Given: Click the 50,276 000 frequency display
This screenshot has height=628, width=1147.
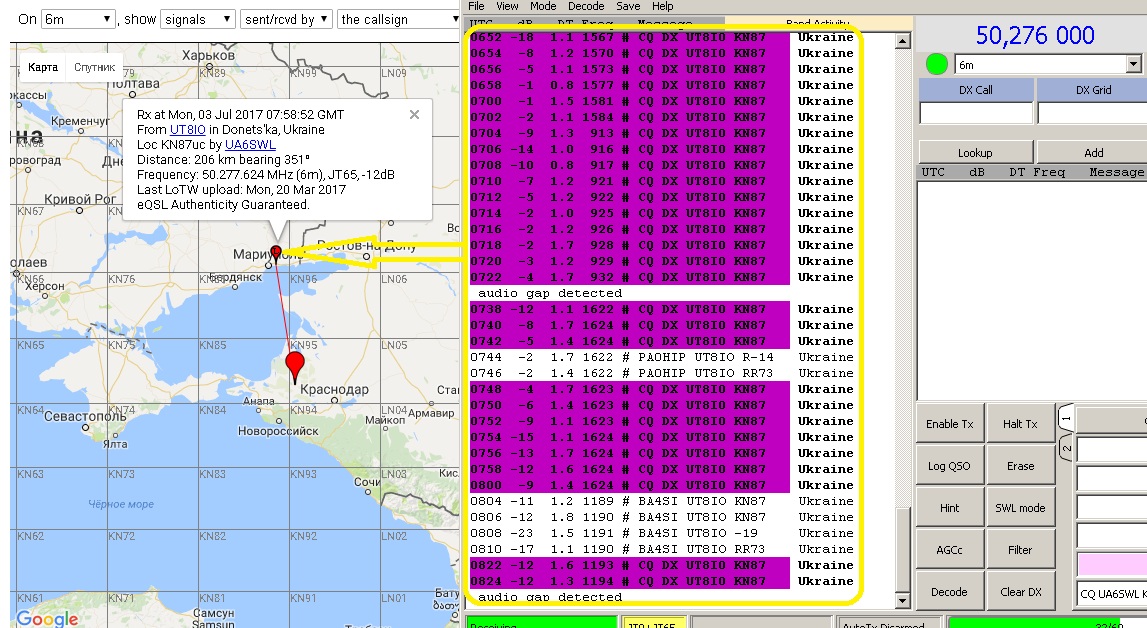Looking at the screenshot, I should (x=1035, y=35).
